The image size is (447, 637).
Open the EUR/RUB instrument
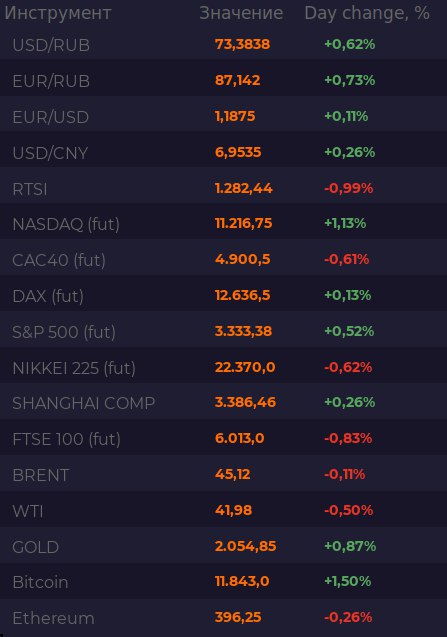(224, 80)
